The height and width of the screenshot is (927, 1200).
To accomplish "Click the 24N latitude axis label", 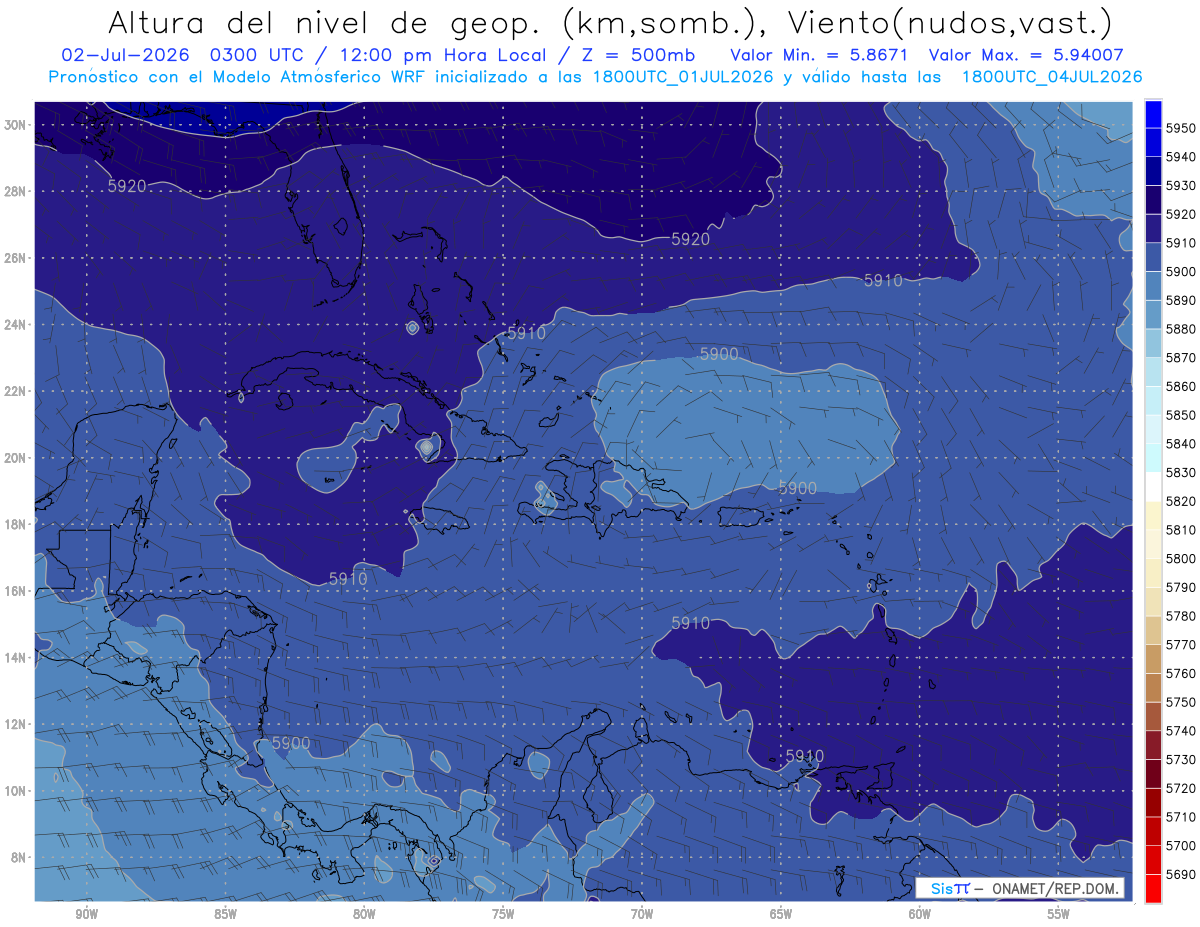I will click(x=14, y=325).
